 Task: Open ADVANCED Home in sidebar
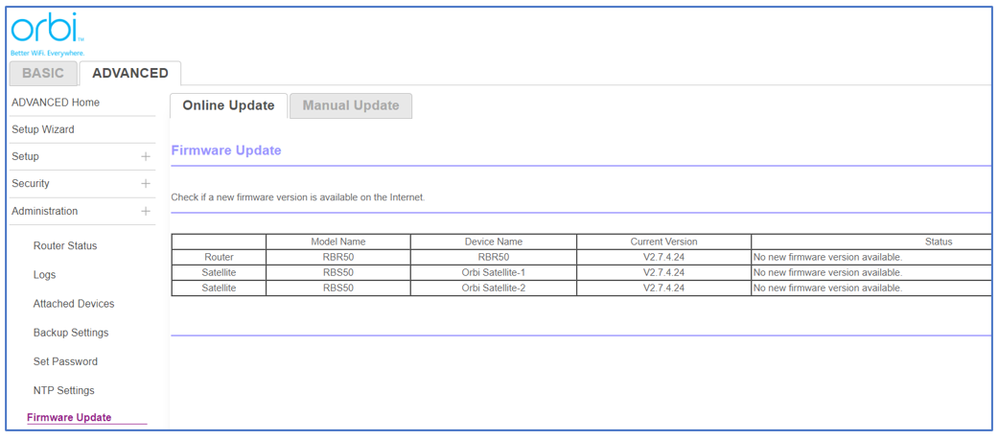(x=55, y=103)
